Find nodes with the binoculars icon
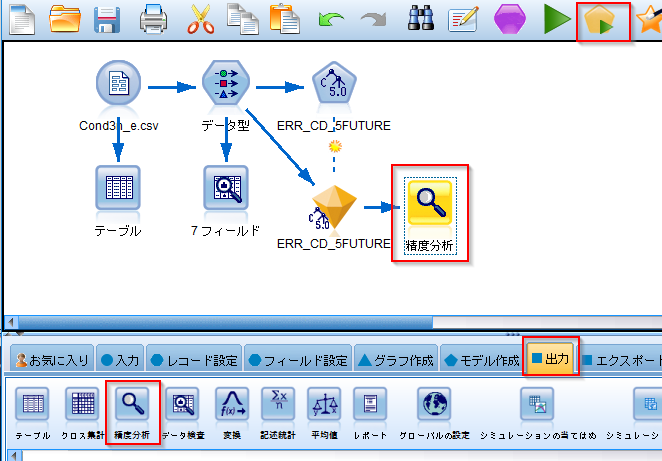662x461 pixels. 421,18
